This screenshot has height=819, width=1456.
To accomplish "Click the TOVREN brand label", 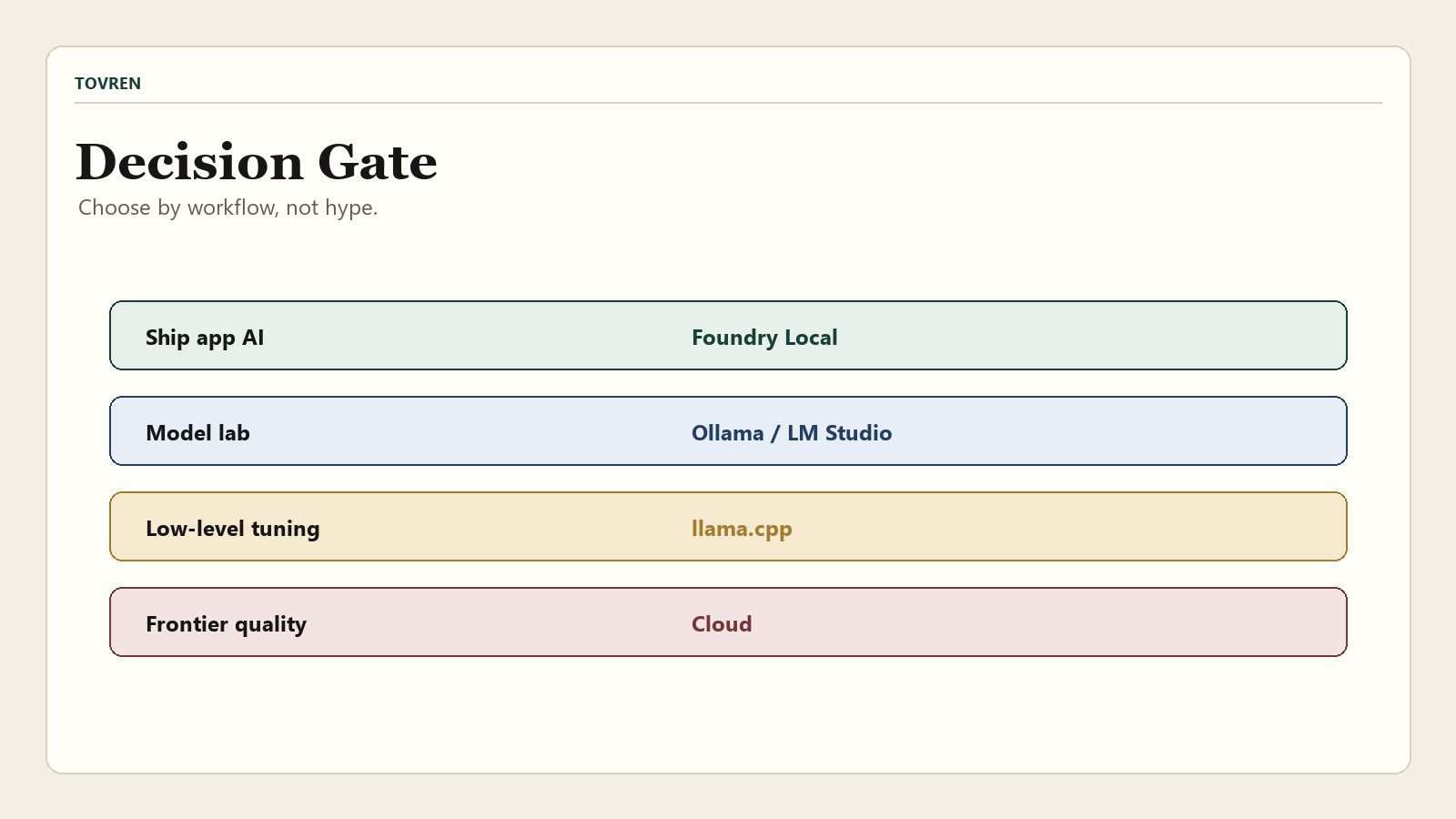I will click(107, 84).
